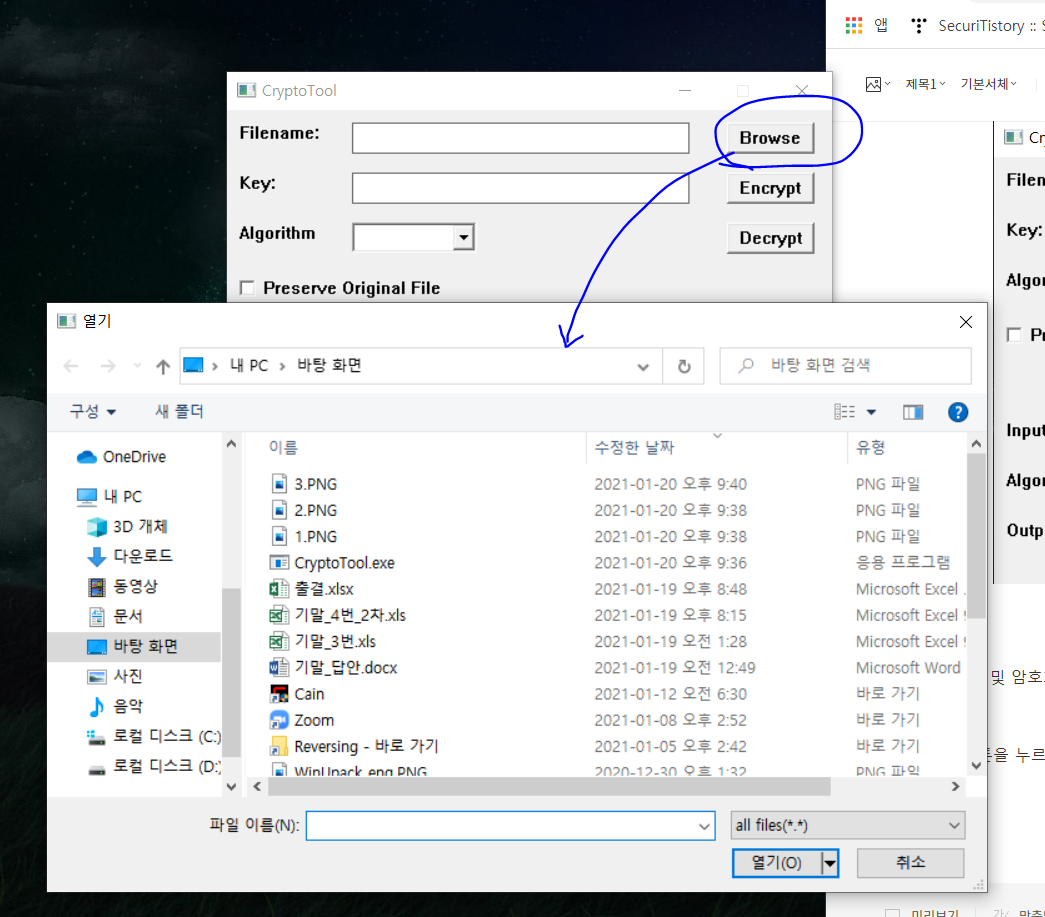Sort by 수정한 날짜 column header
The image size is (1045, 917).
(634, 447)
